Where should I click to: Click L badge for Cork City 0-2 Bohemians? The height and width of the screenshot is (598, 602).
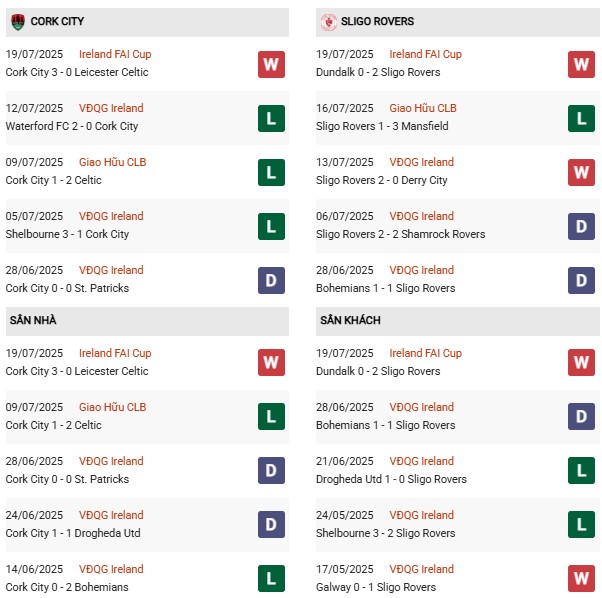(271, 579)
